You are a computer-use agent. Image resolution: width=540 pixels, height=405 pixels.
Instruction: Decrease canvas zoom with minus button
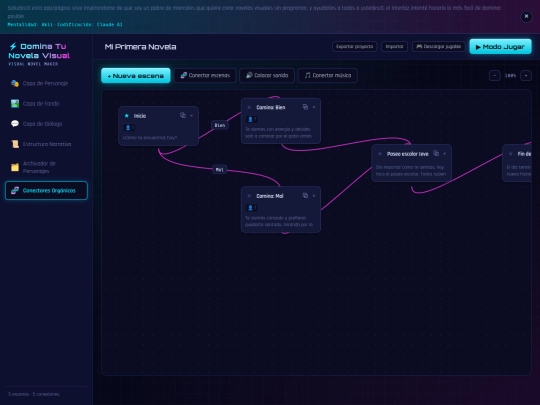[x=495, y=75]
